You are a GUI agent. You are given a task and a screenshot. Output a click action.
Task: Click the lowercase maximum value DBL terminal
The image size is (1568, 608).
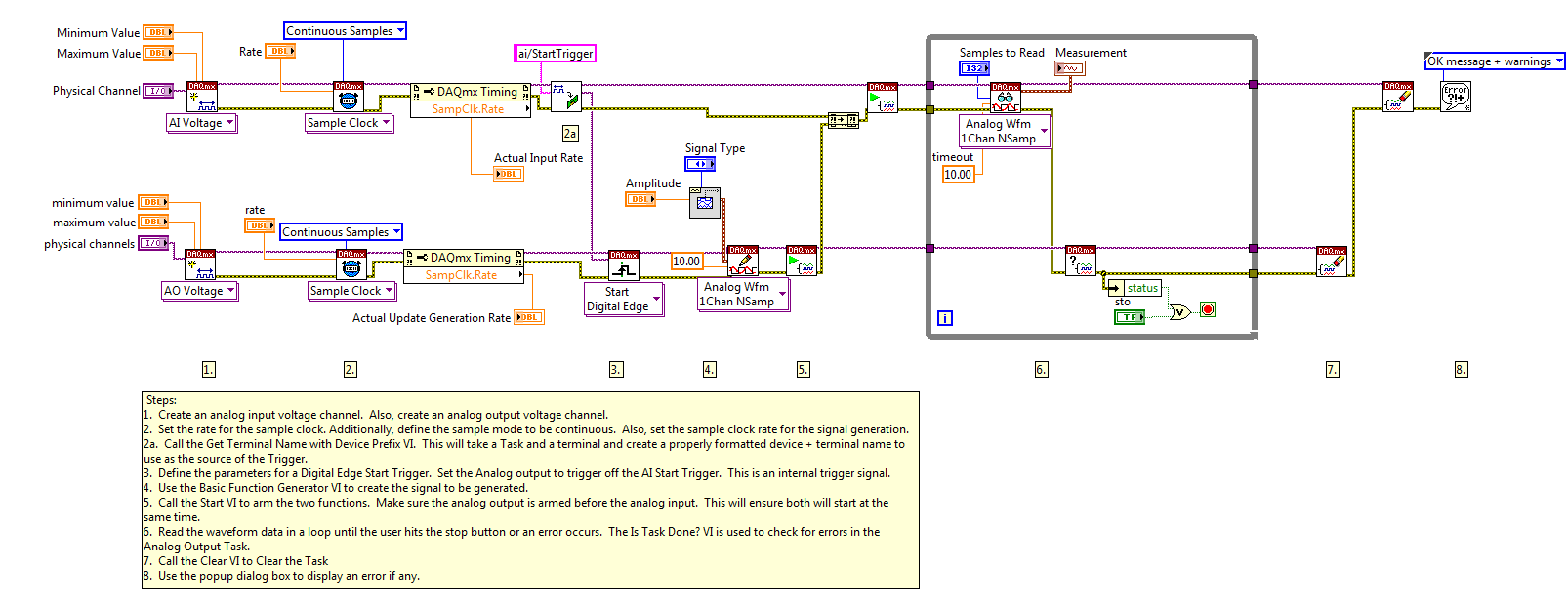[x=153, y=222]
